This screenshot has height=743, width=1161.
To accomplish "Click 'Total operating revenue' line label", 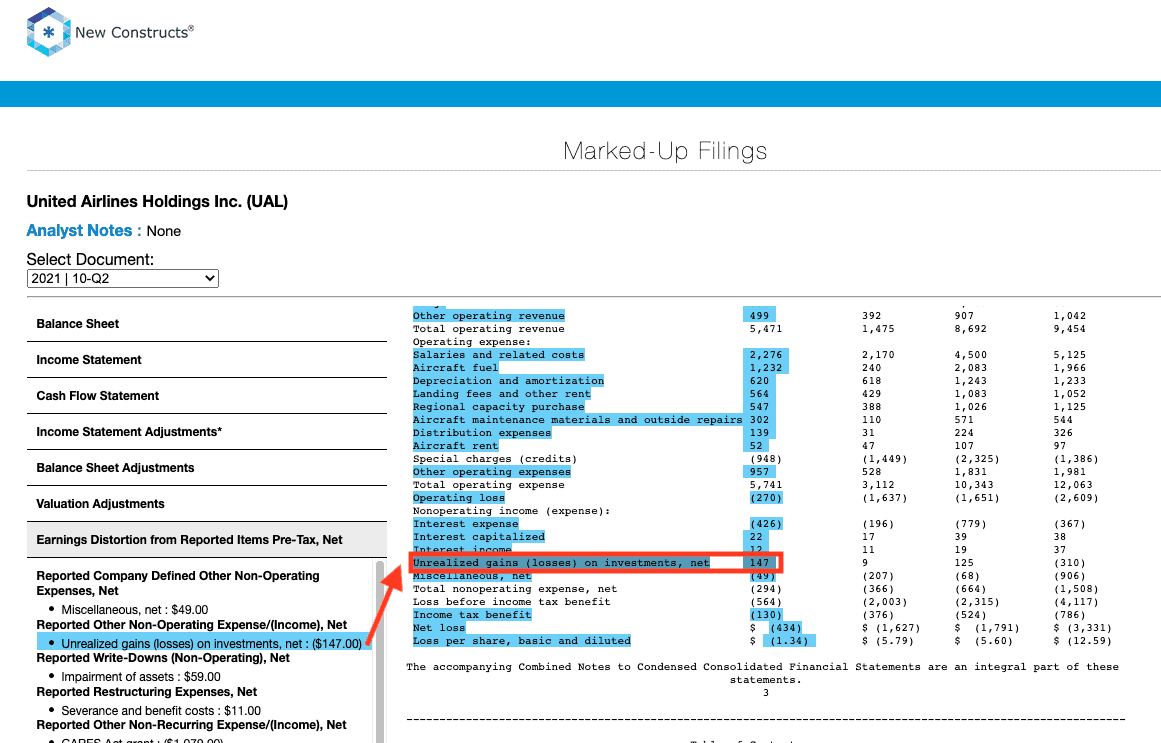I will [x=489, y=329].
